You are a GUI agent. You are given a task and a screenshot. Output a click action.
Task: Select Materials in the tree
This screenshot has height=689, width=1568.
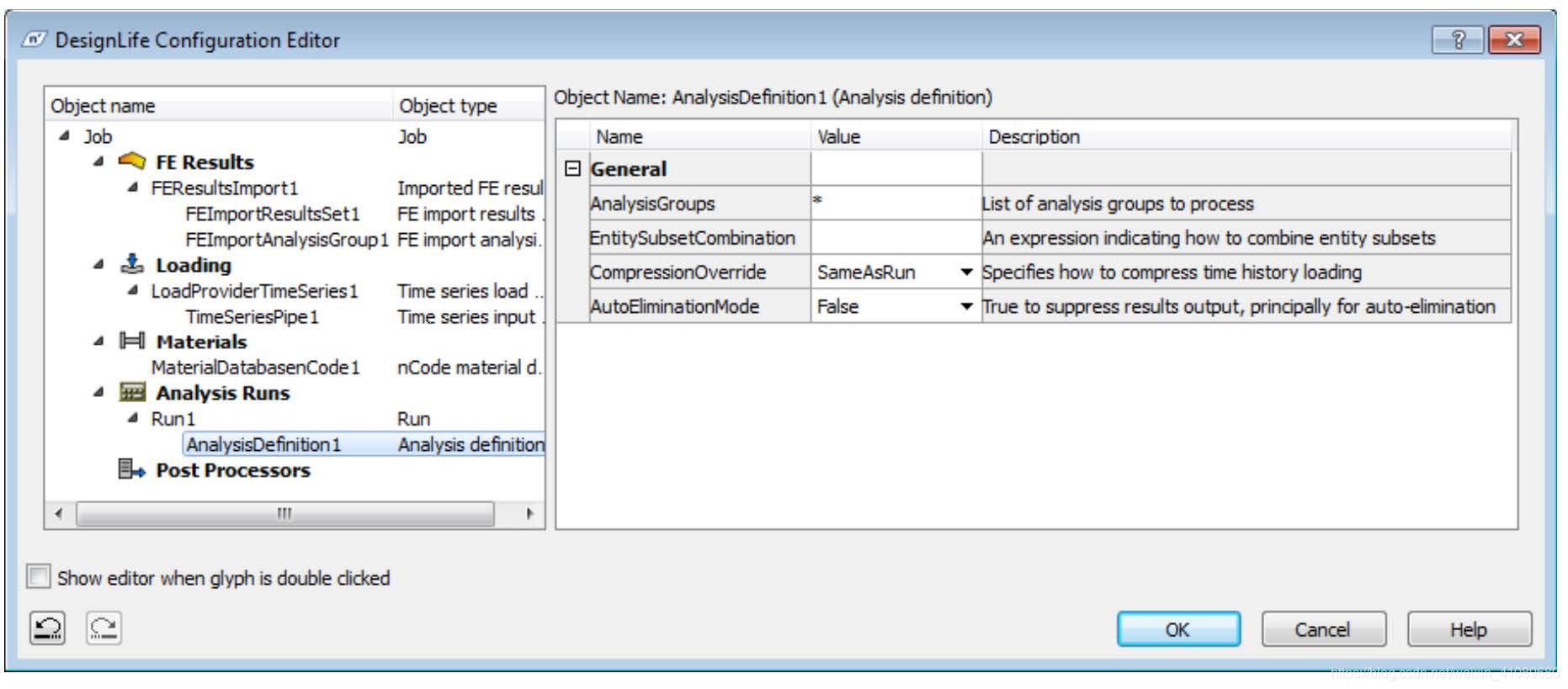[201, 342]
